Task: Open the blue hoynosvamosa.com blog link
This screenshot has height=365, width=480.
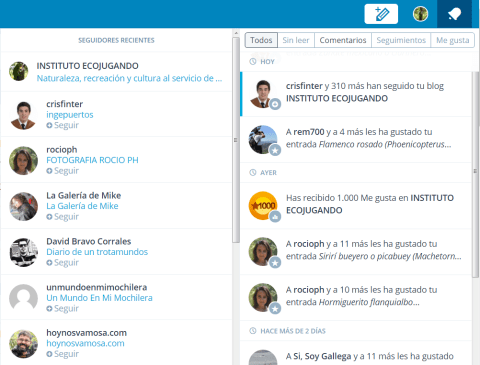Action: [85, 343]
